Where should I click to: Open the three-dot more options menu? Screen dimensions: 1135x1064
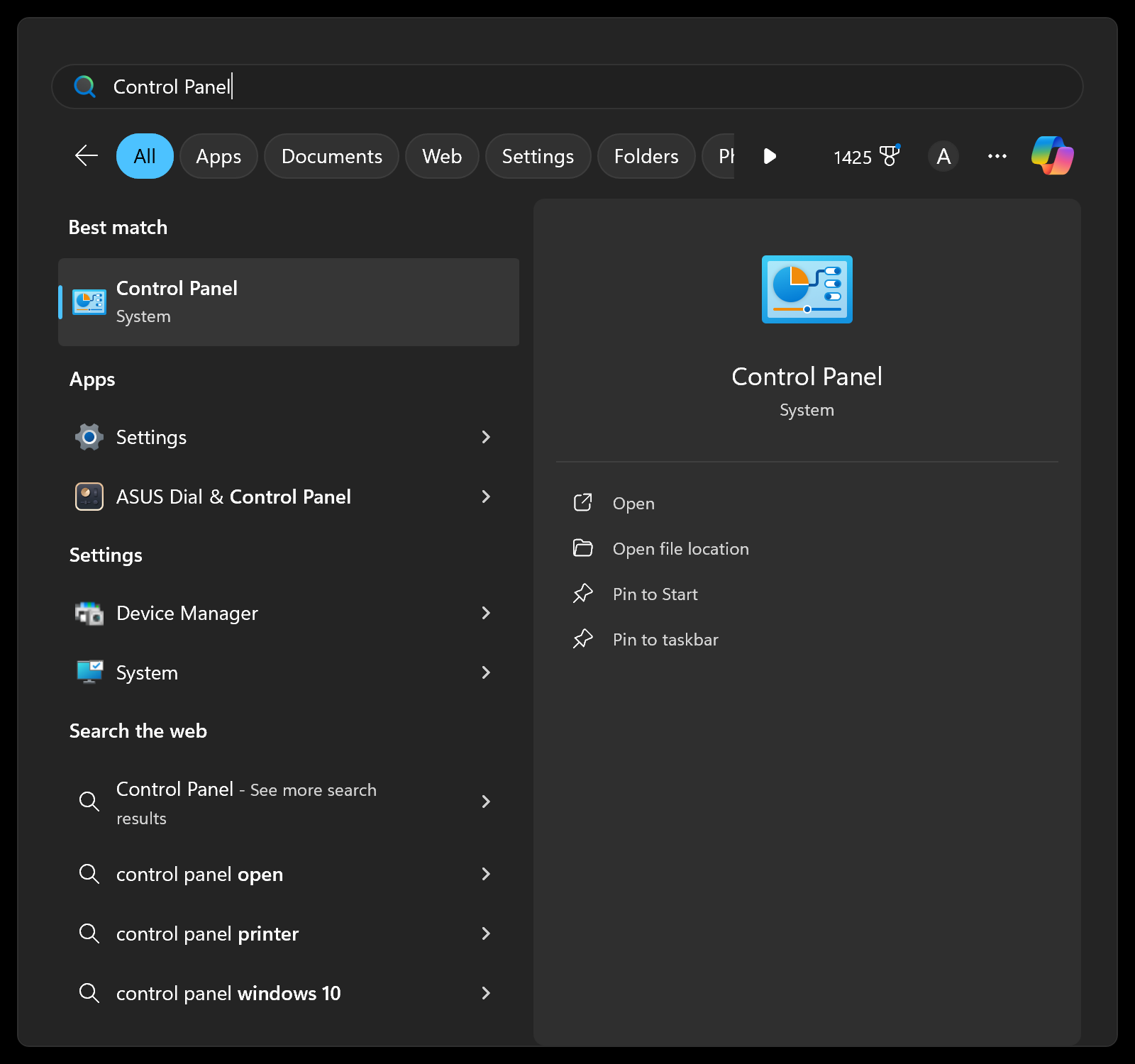997,156
